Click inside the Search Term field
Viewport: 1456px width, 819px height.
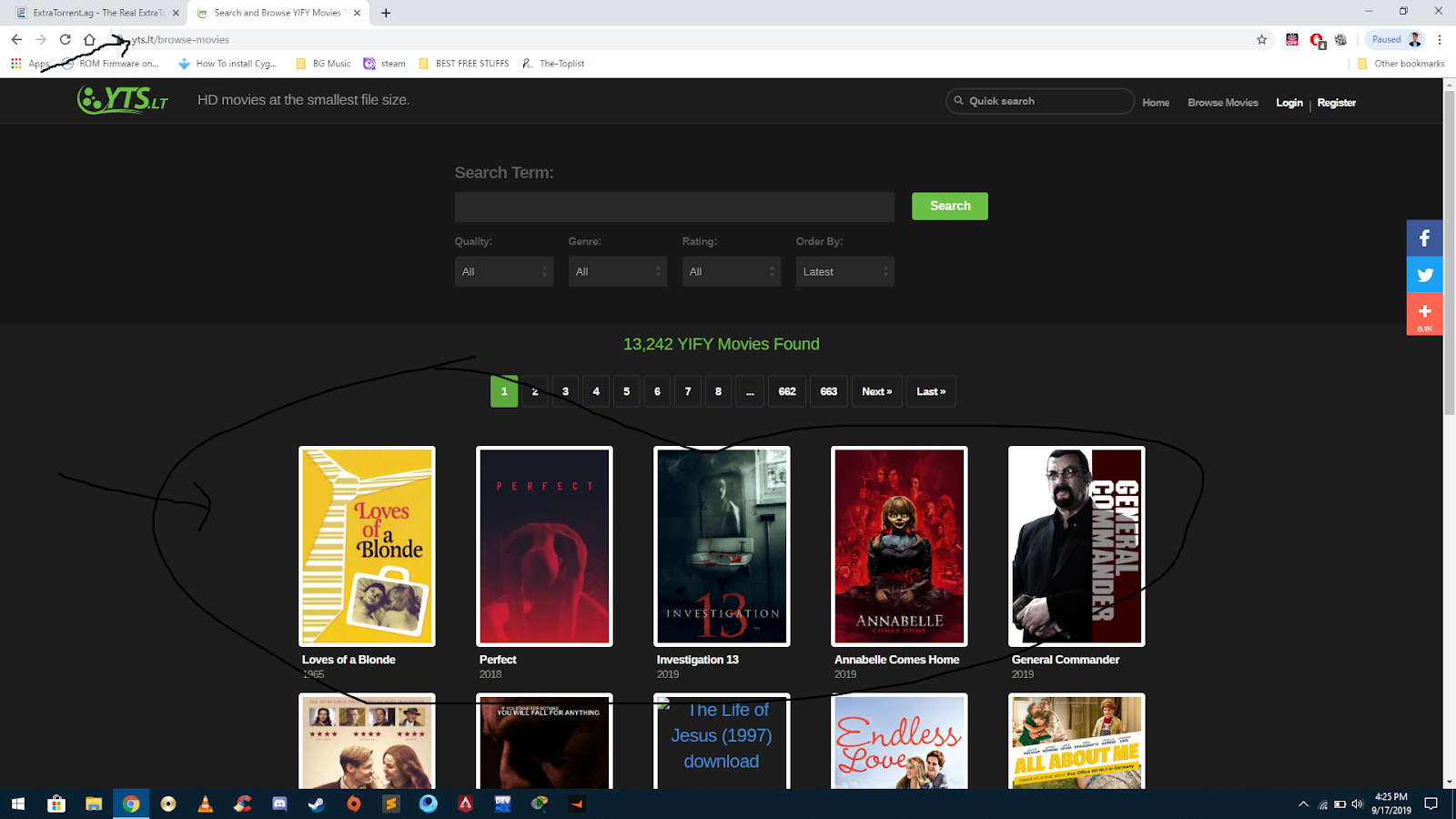pos(674,207)
